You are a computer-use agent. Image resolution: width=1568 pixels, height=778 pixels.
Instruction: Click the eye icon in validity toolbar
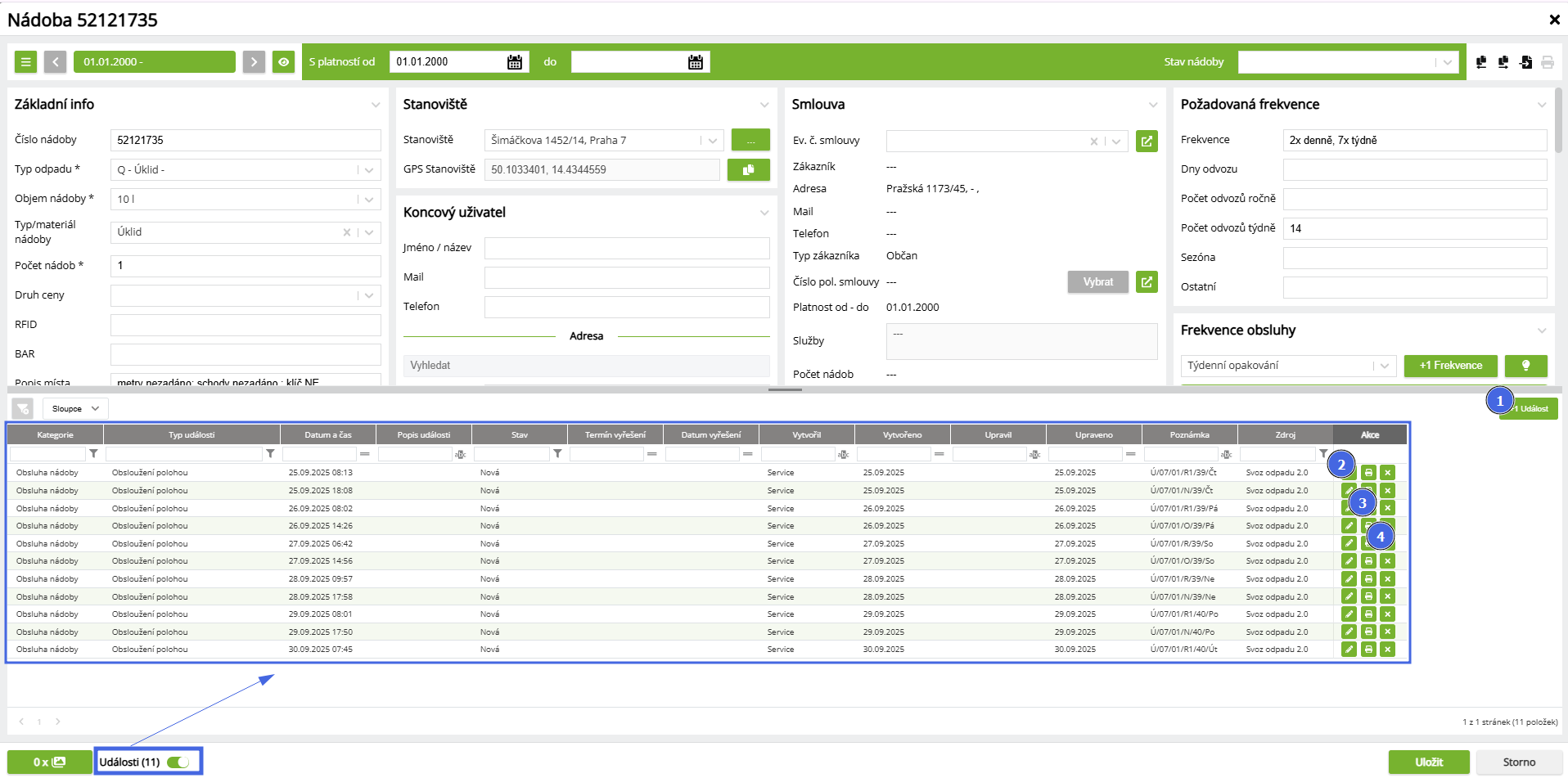pos(283,62)
